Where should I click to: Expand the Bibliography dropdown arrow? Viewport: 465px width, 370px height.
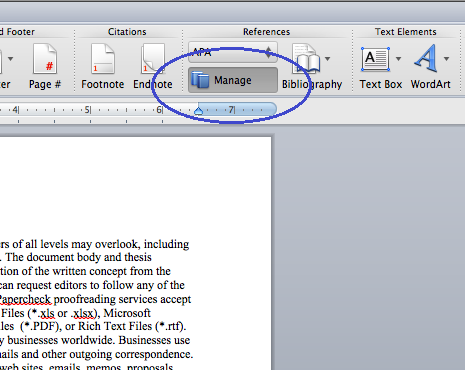[x=328, y=59]
